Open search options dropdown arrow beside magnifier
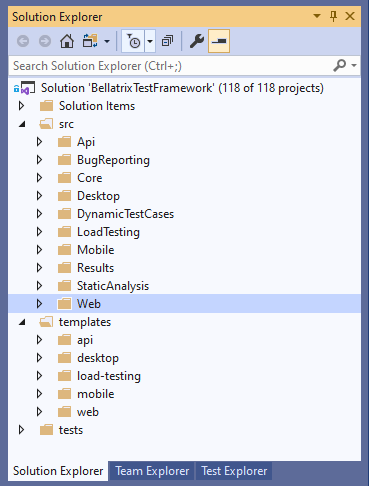This screenshot has width=369, height=486. 354,65
